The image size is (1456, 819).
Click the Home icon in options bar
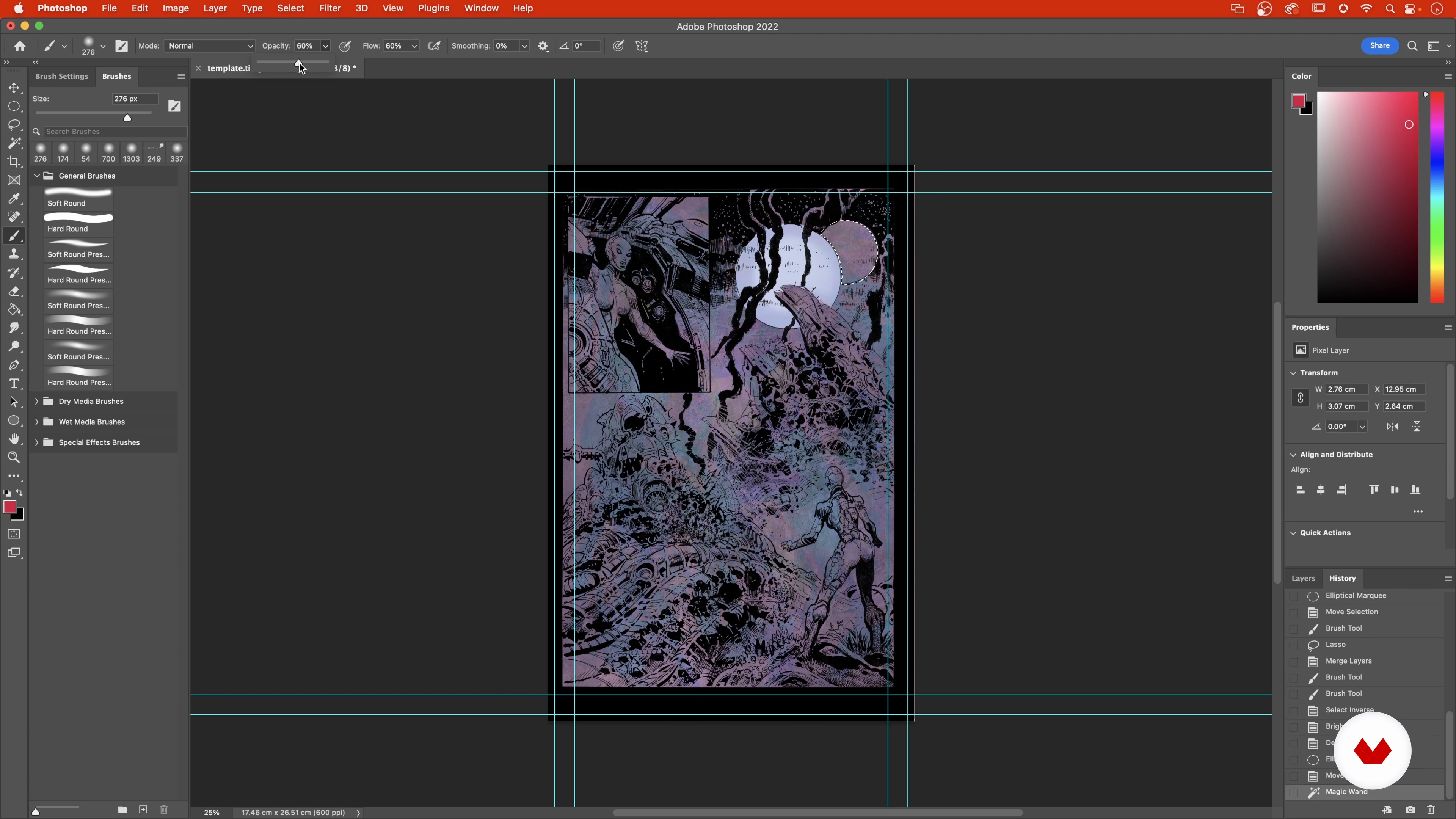click(x=20, y=46)
